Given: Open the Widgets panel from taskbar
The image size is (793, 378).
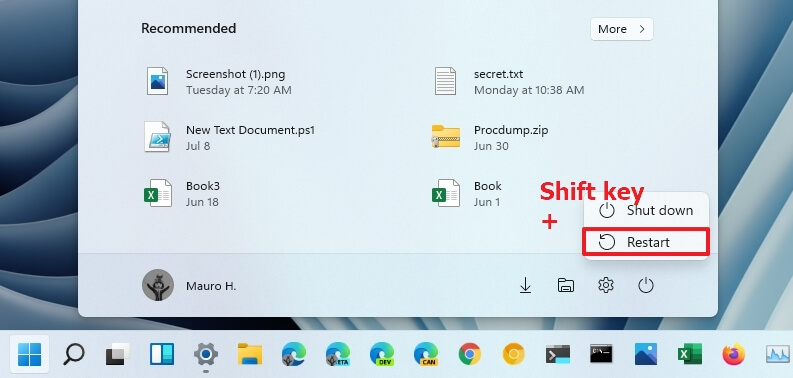Looking at the screenshot, I should tap(162, 354).
